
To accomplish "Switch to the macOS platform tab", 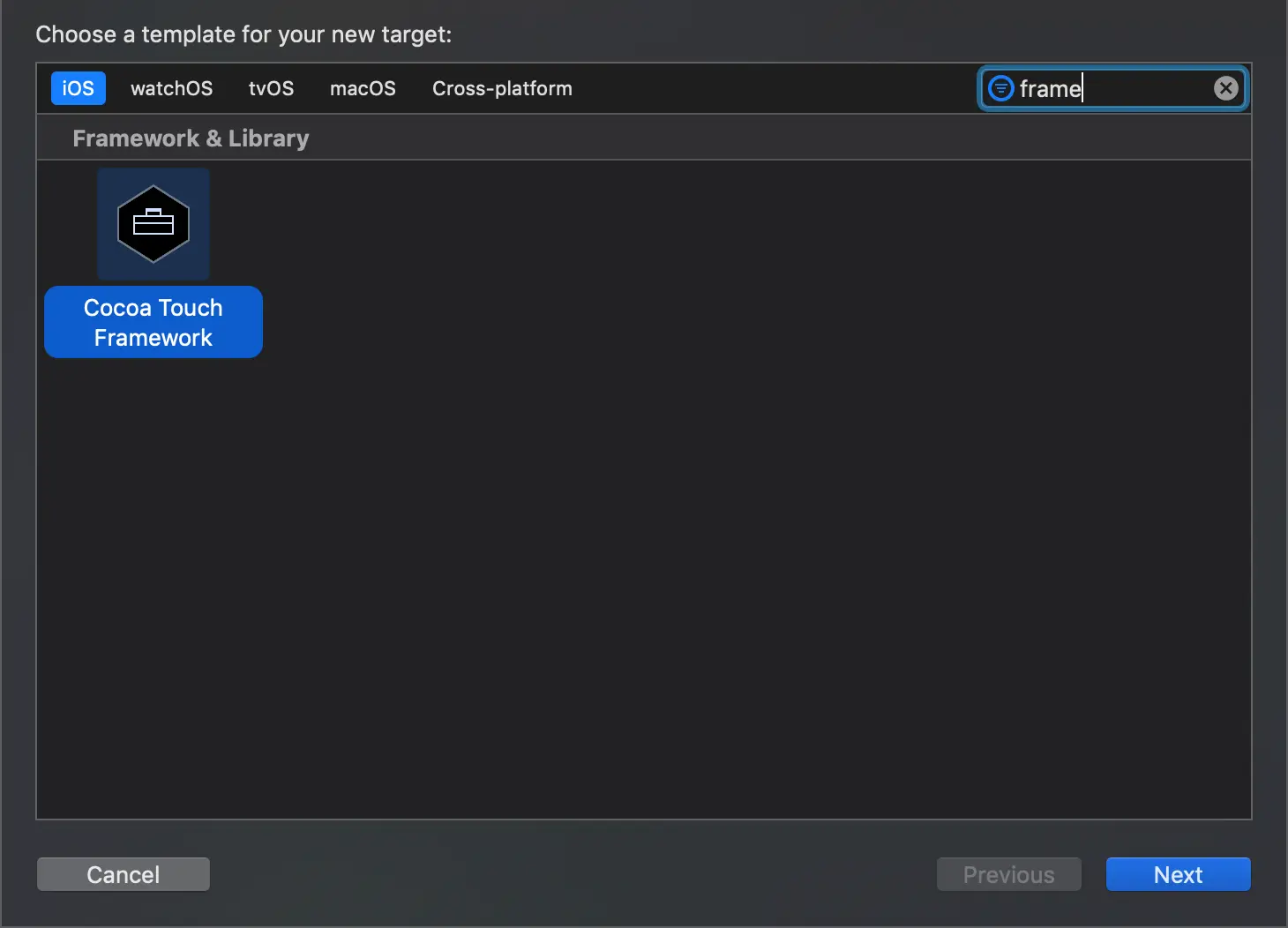I will (363, 88).
